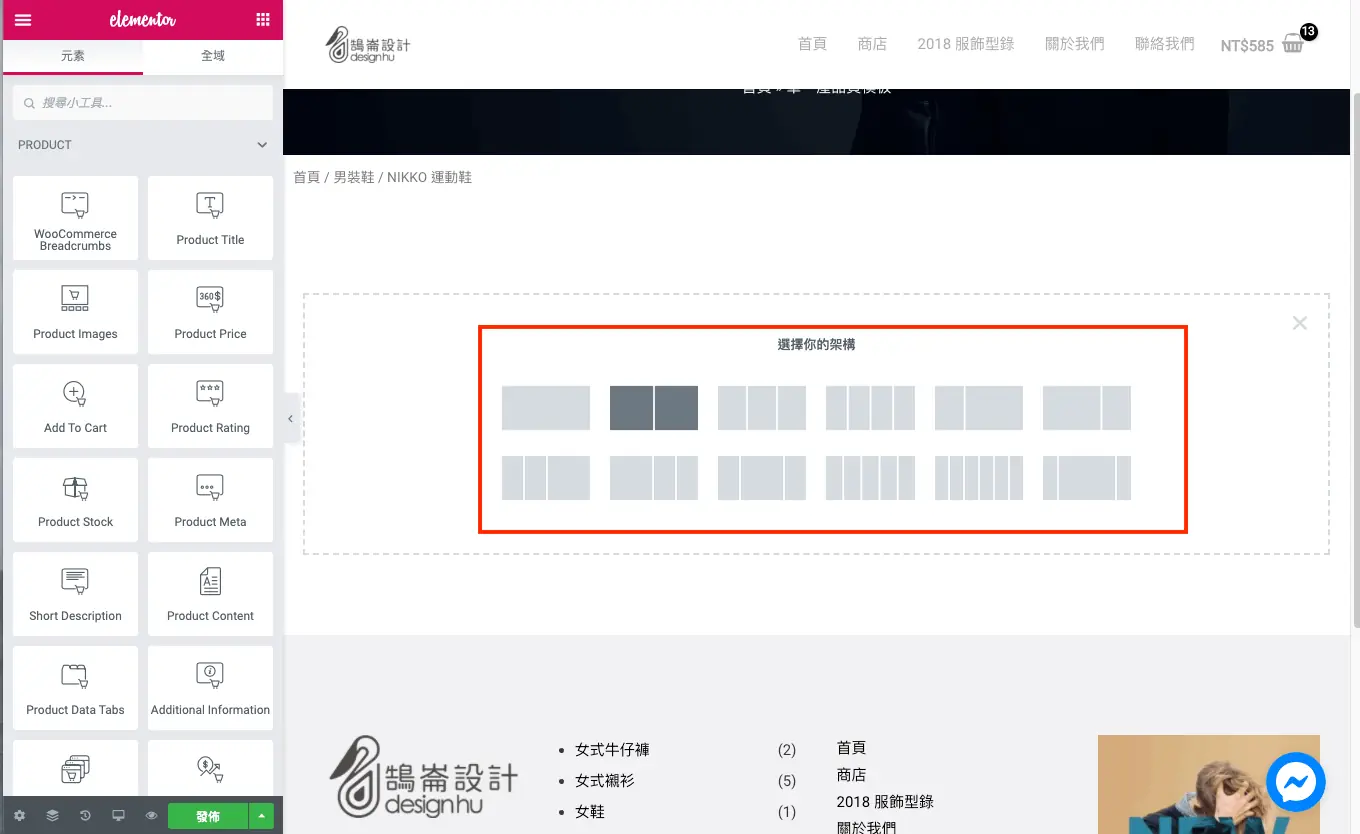Click the 2018 服飾型錄 footer link
The height and width of the screenshot is (834, 1360).
click(885, 802)
